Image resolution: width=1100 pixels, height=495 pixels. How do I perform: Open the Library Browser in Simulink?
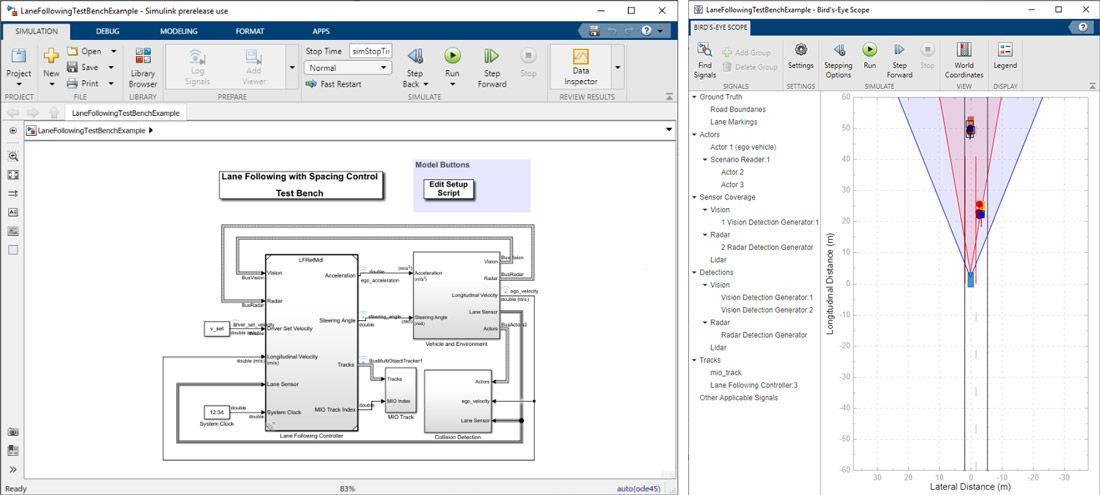143,67
